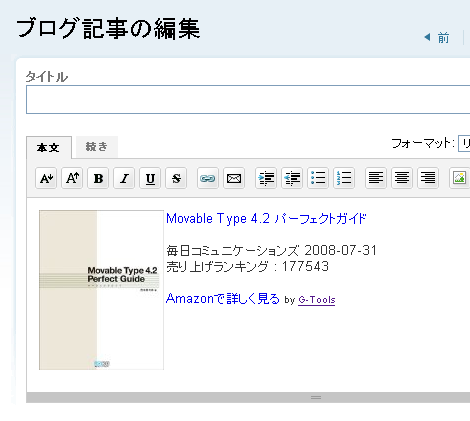Insert an email link with envelope icon
Viewport: 470px width, 421px height.
pos(234,178)
